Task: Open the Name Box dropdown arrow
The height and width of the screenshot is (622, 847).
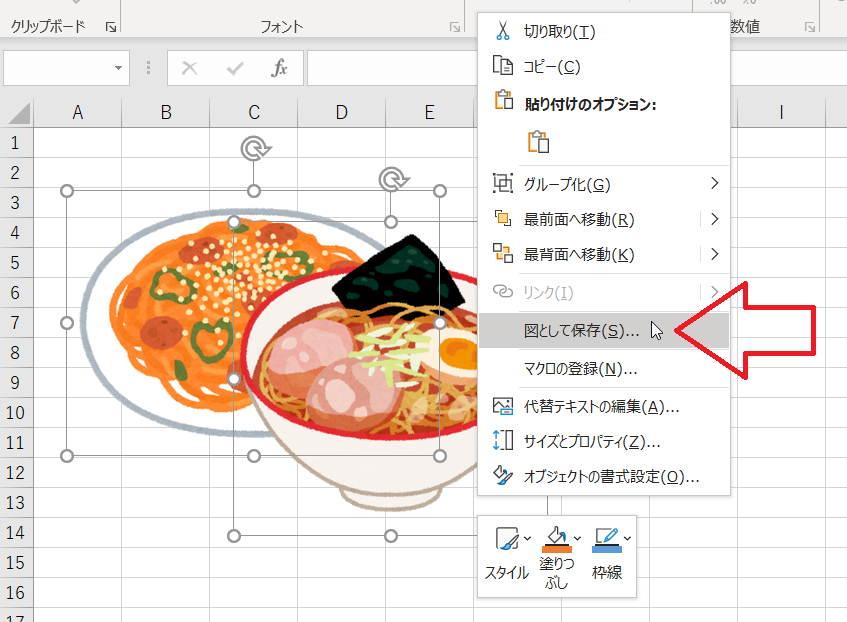Action: [x=118, y=69]
